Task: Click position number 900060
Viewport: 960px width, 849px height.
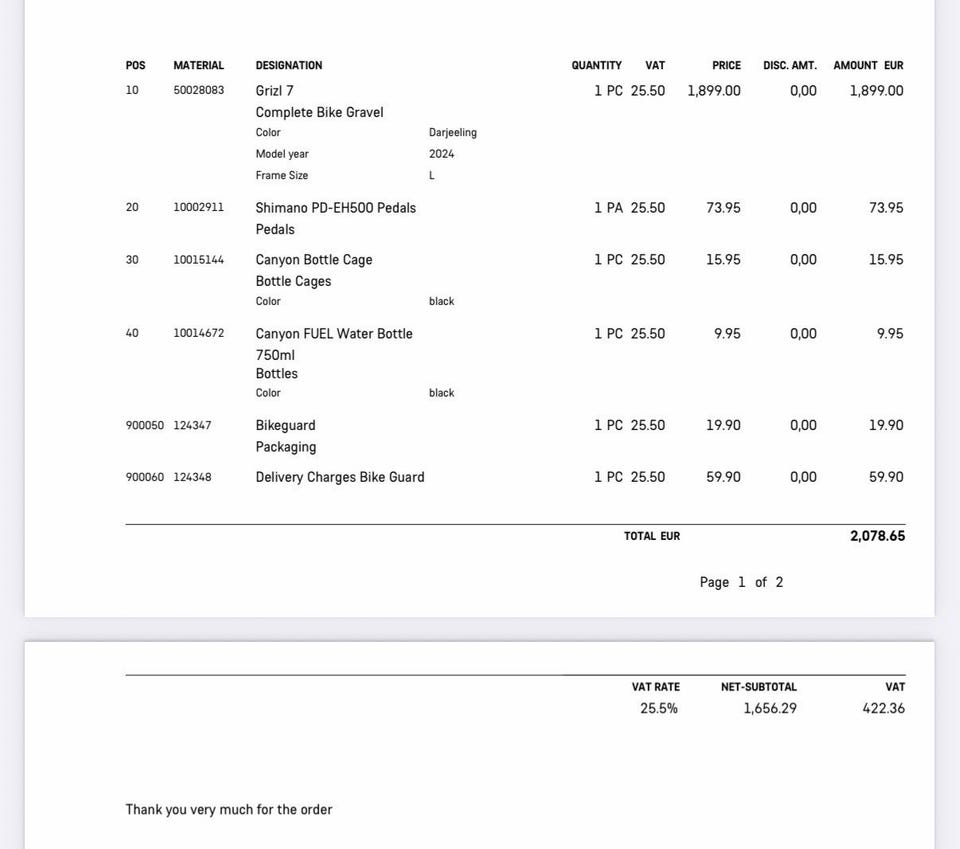Action: [x=144, y=477]
